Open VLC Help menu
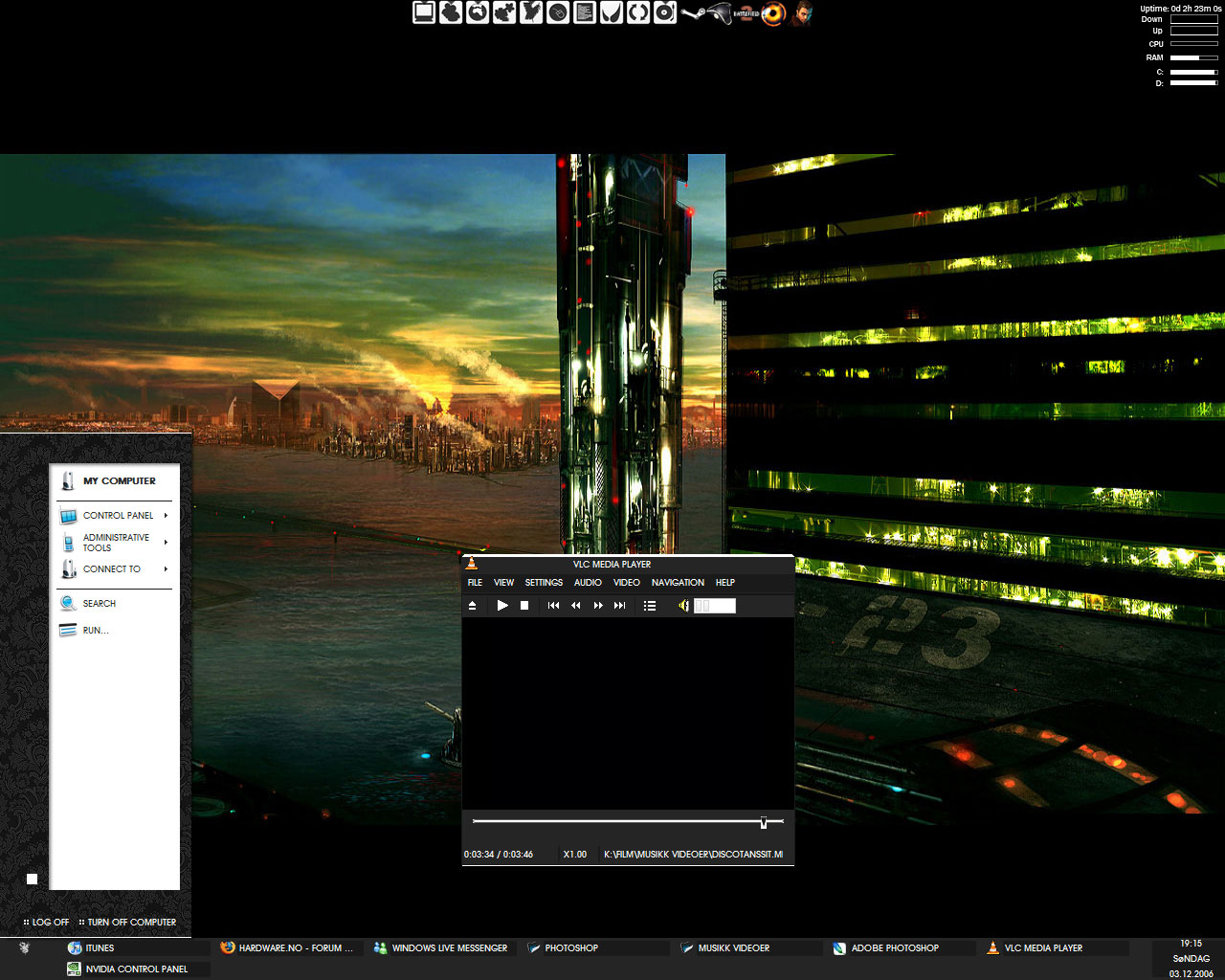 pyautogui.click(x=725, y=583)
